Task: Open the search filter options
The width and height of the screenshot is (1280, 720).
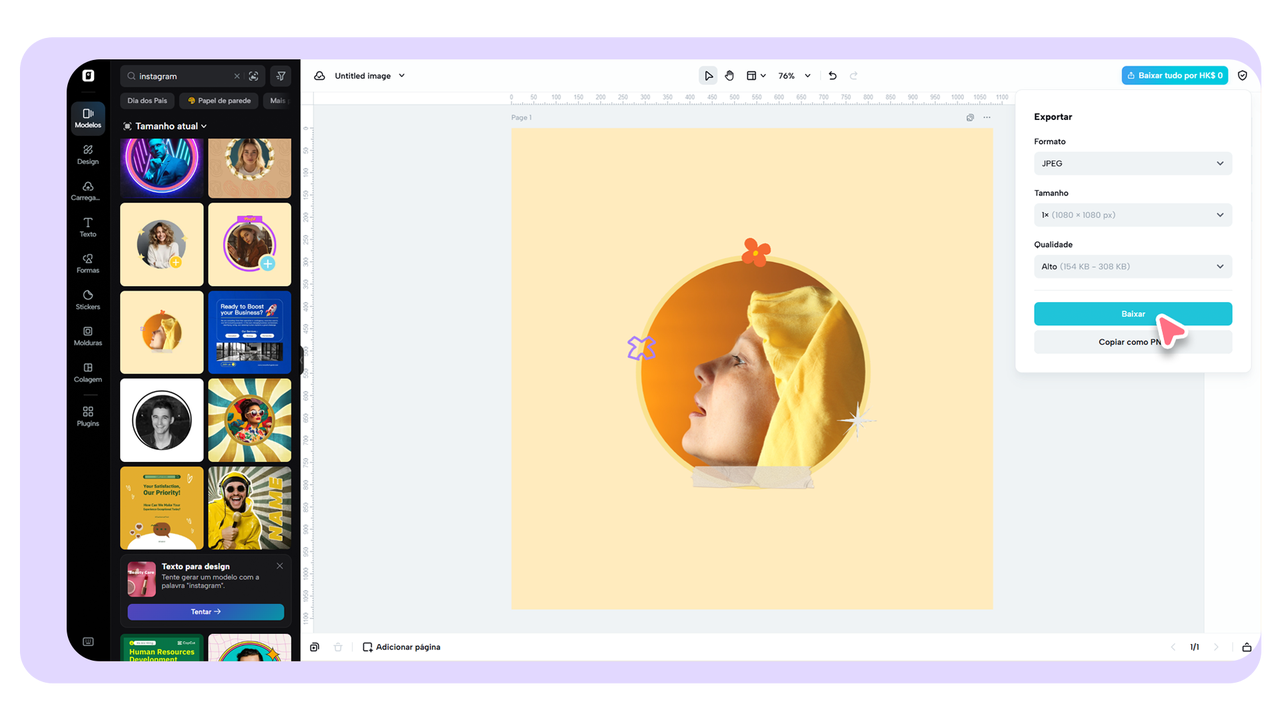Action: coord(281,76)
